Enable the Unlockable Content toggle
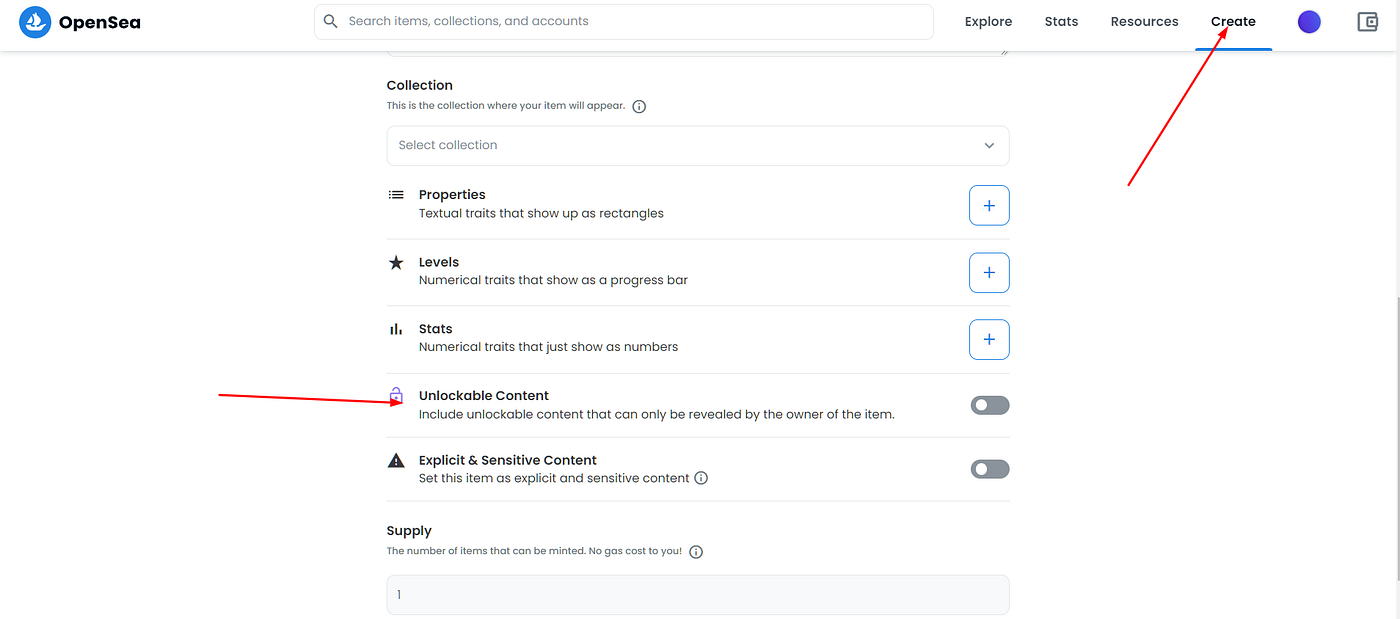 pyautogui.click(x=990, y=405)
